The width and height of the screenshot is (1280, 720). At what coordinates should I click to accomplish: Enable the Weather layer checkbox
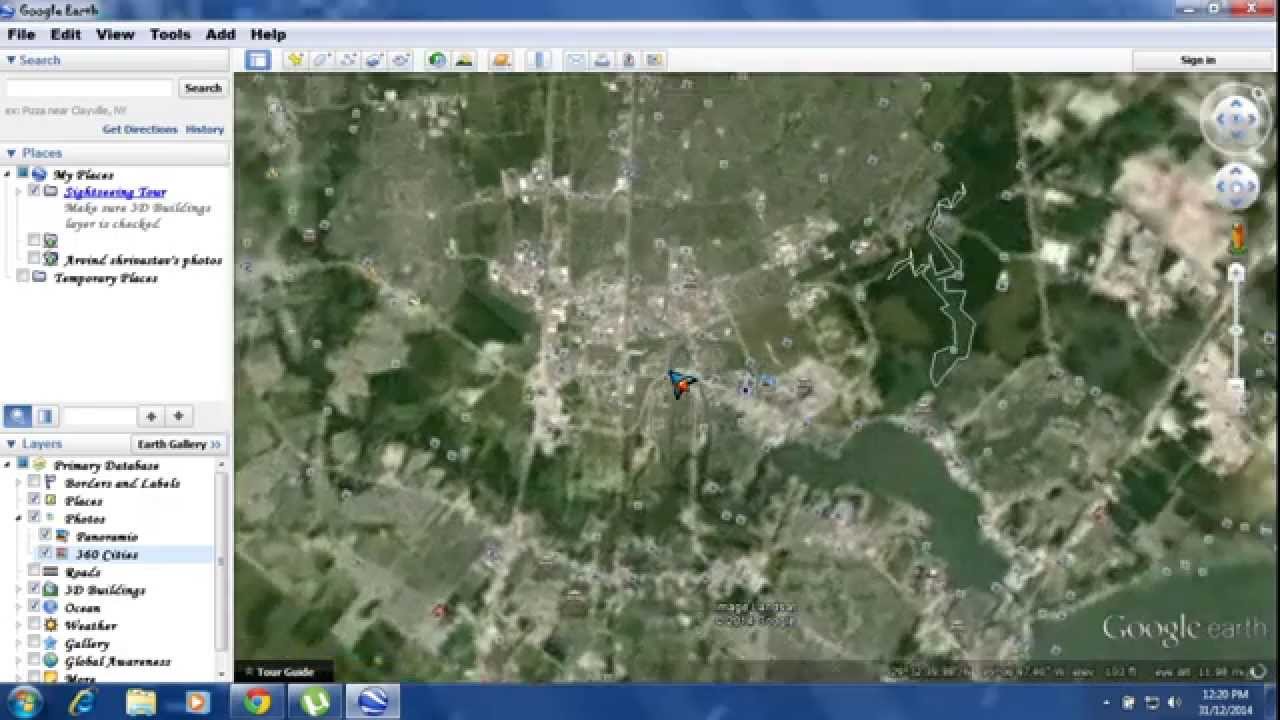tap(35, 625)
